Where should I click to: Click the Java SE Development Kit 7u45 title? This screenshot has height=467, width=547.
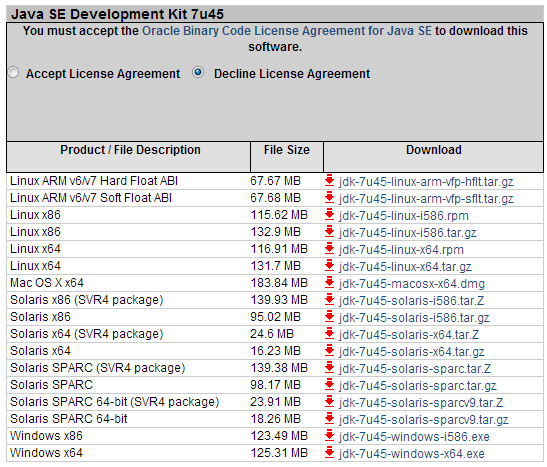(x=118, y=14)
